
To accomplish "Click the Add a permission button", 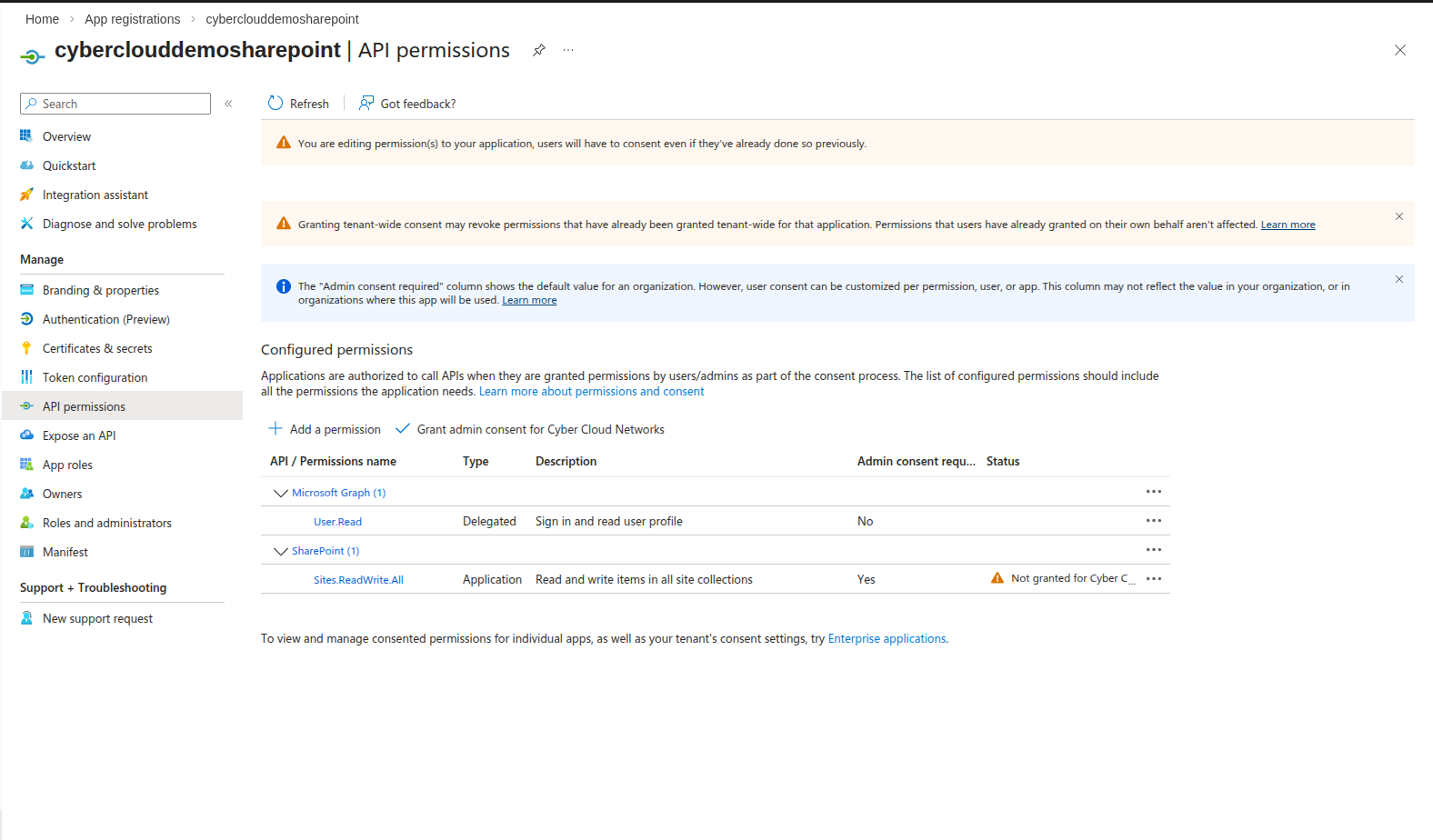I will click(x=325, y=429).
